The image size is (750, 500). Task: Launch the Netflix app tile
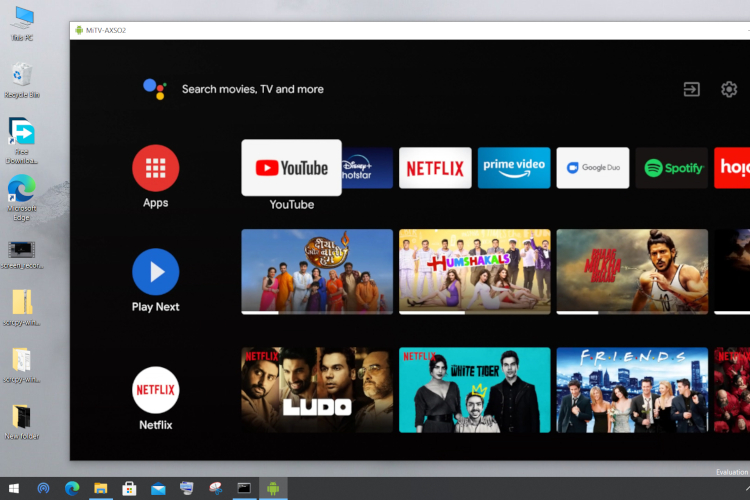[x=435, y=168]
